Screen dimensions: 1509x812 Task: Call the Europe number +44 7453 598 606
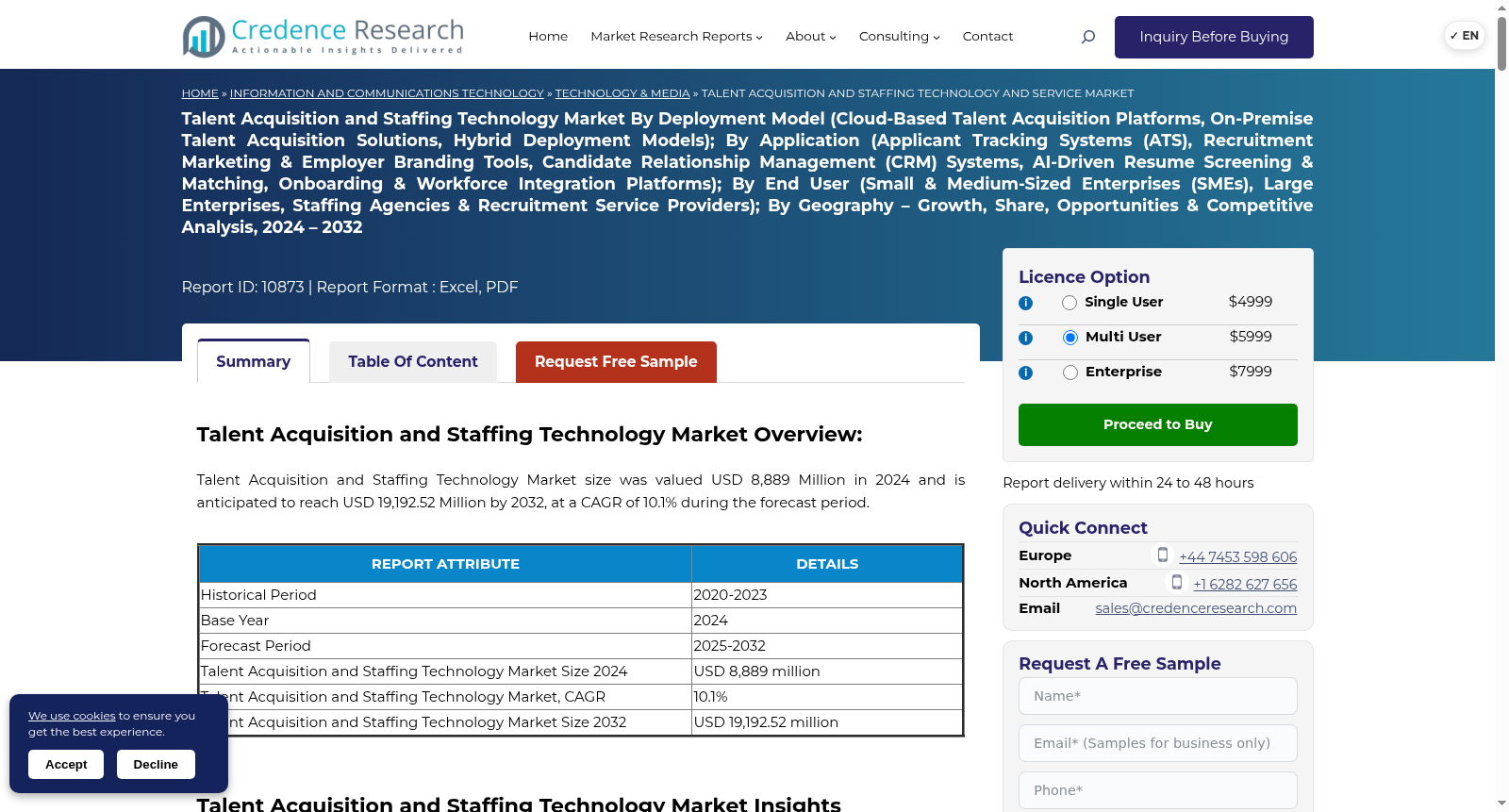(1237, 557)
